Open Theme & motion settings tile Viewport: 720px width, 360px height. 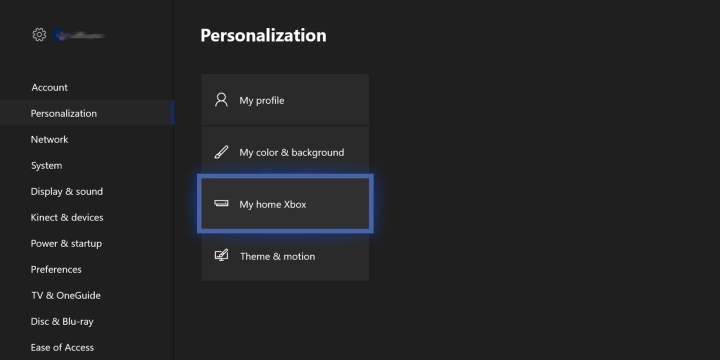tap(285, 256)
